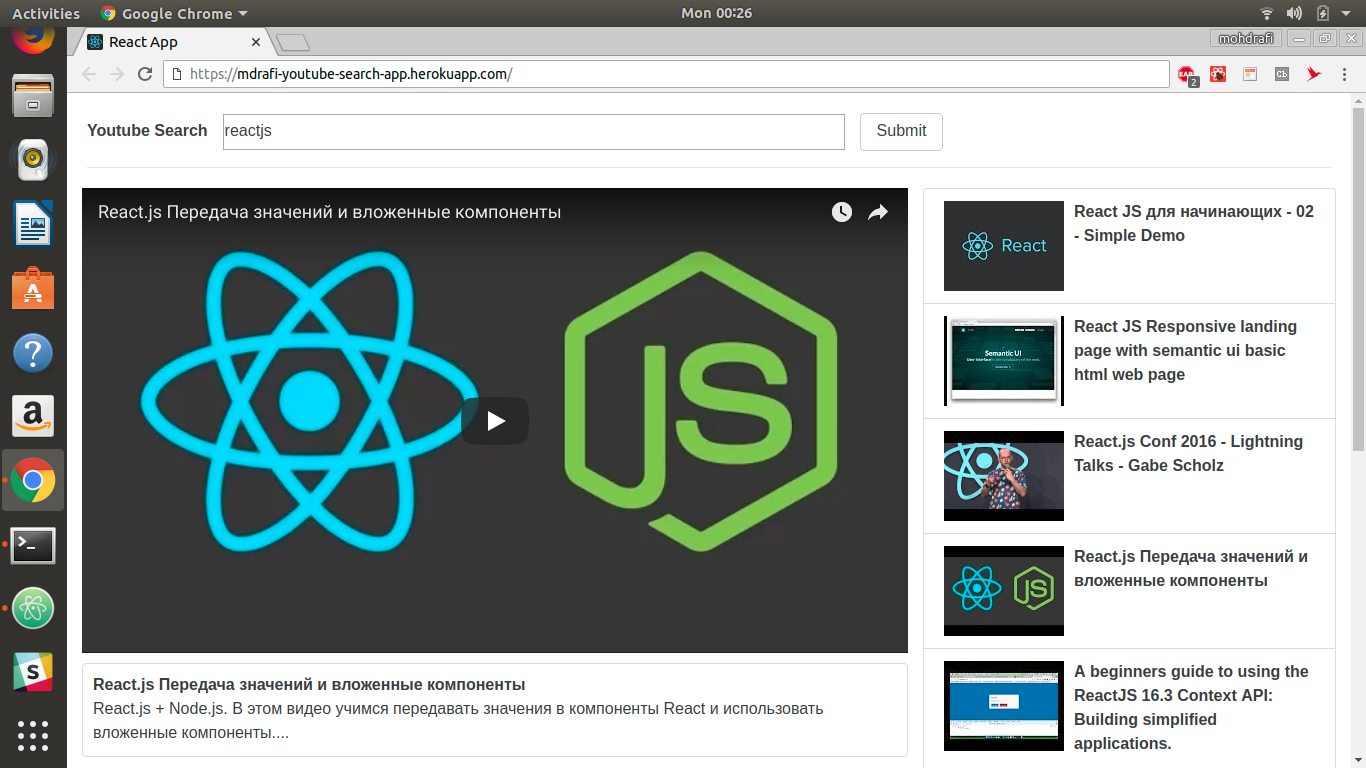This screenshot has width=1366, height=768.
Task: Open the Mon 00:26 clock menu
Action: (x=716, y=13)
